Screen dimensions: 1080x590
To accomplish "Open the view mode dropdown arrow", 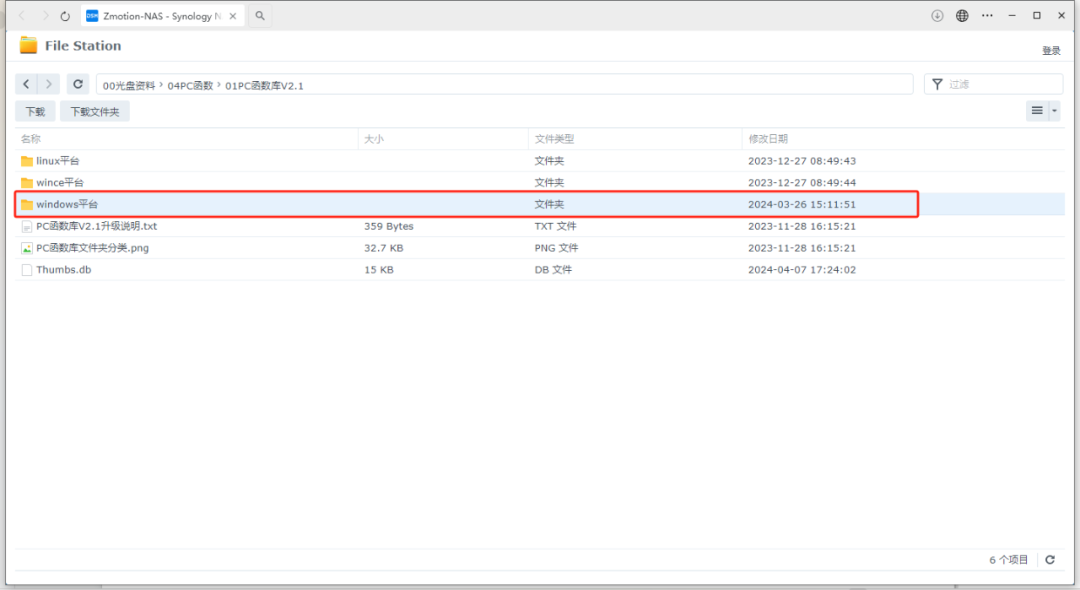I will [x=1052, y=111].
